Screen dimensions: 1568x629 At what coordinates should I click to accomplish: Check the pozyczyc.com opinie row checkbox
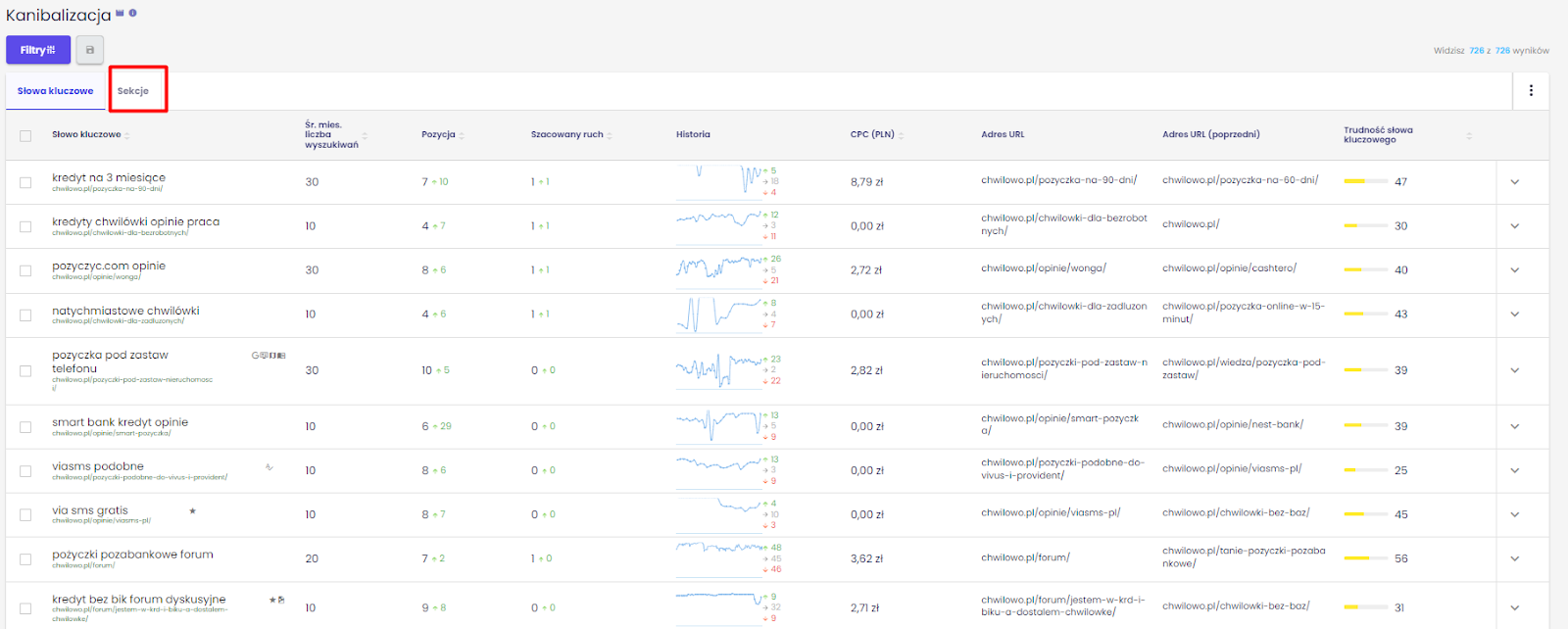[25, 270]
